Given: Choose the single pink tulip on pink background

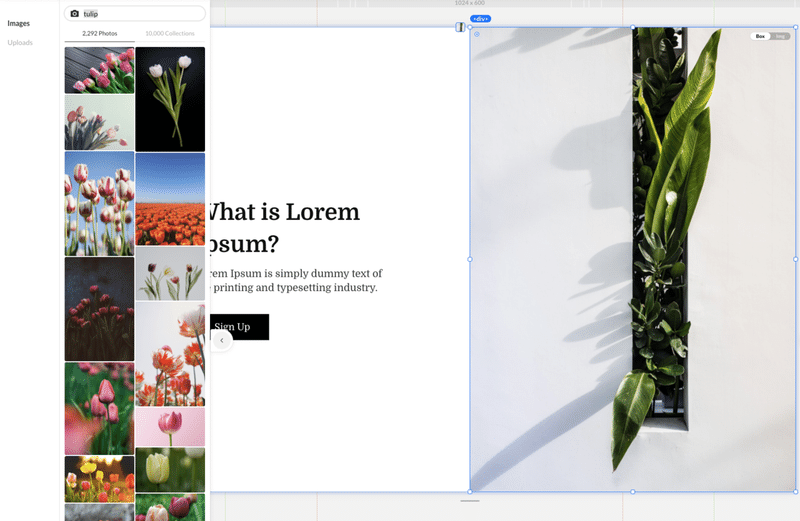Looking at the screenshot, I should [170, 427].
